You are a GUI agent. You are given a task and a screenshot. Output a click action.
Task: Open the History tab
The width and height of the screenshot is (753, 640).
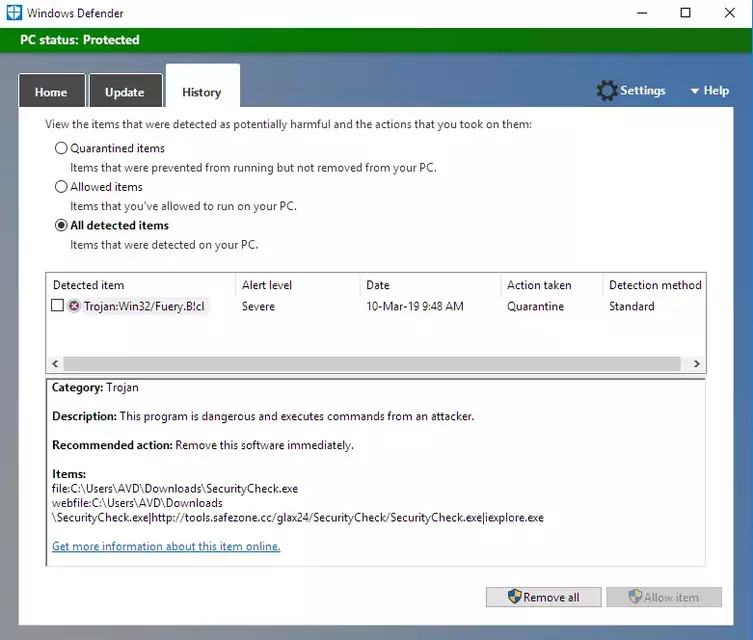tap(202, 86)
